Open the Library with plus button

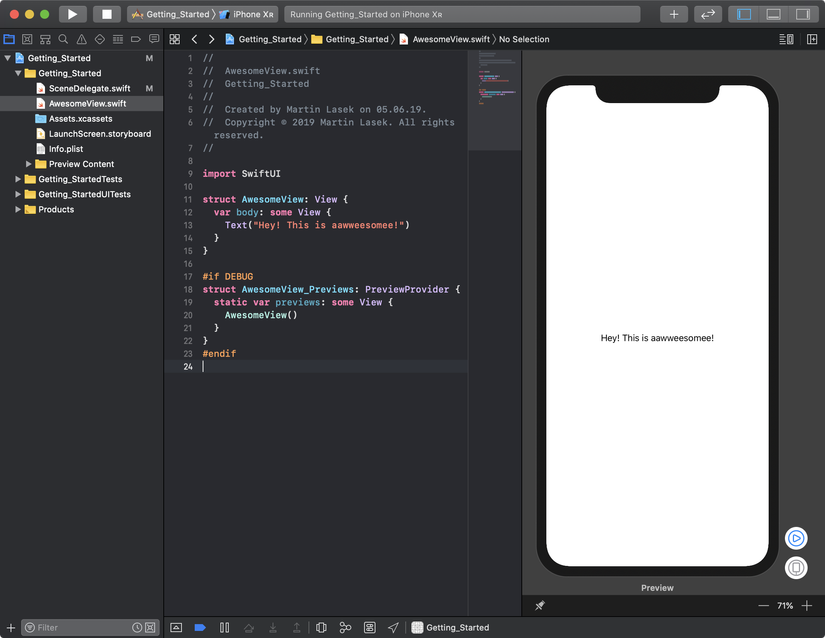point(674,14)
